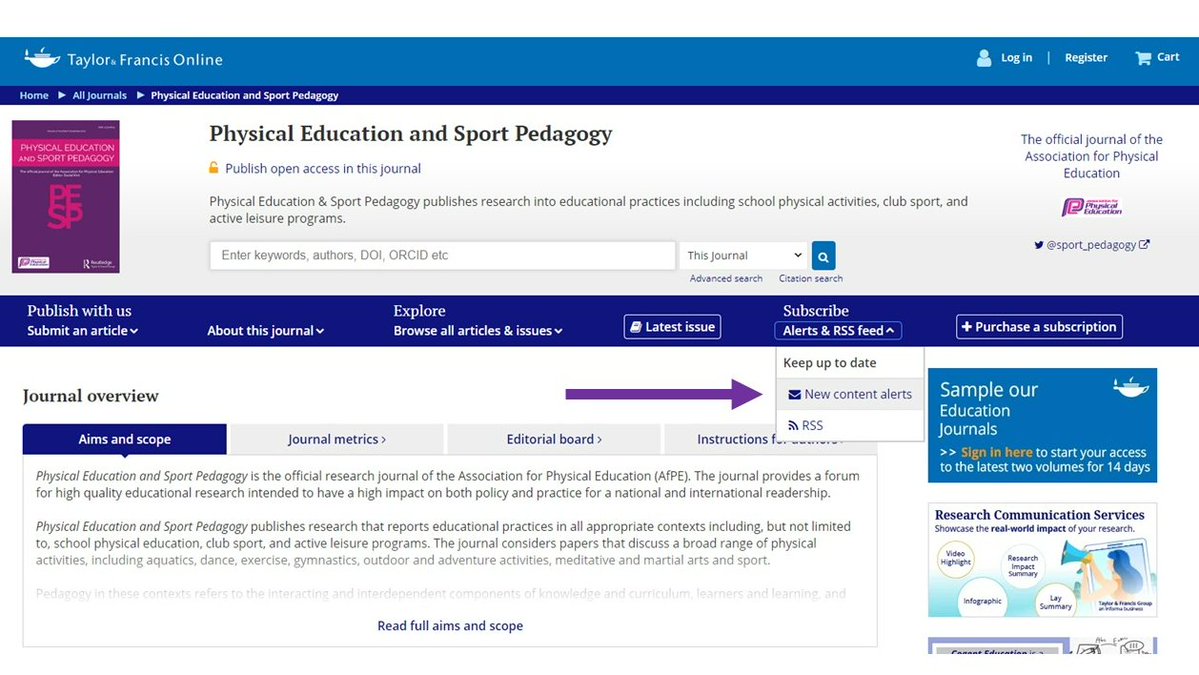Click the Taylor & Francis Online logo

tap(123, 58)
